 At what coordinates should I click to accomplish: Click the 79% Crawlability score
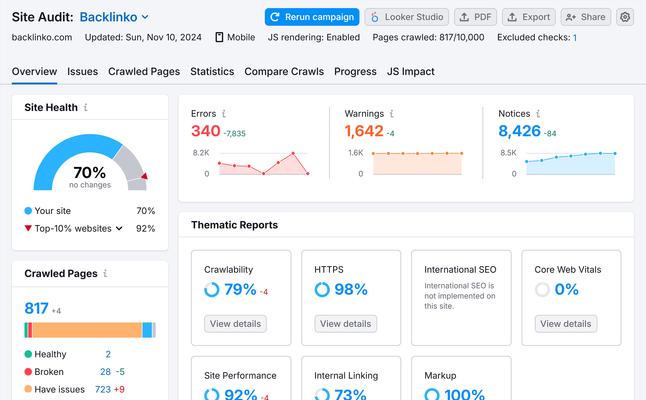click(240, 290)
